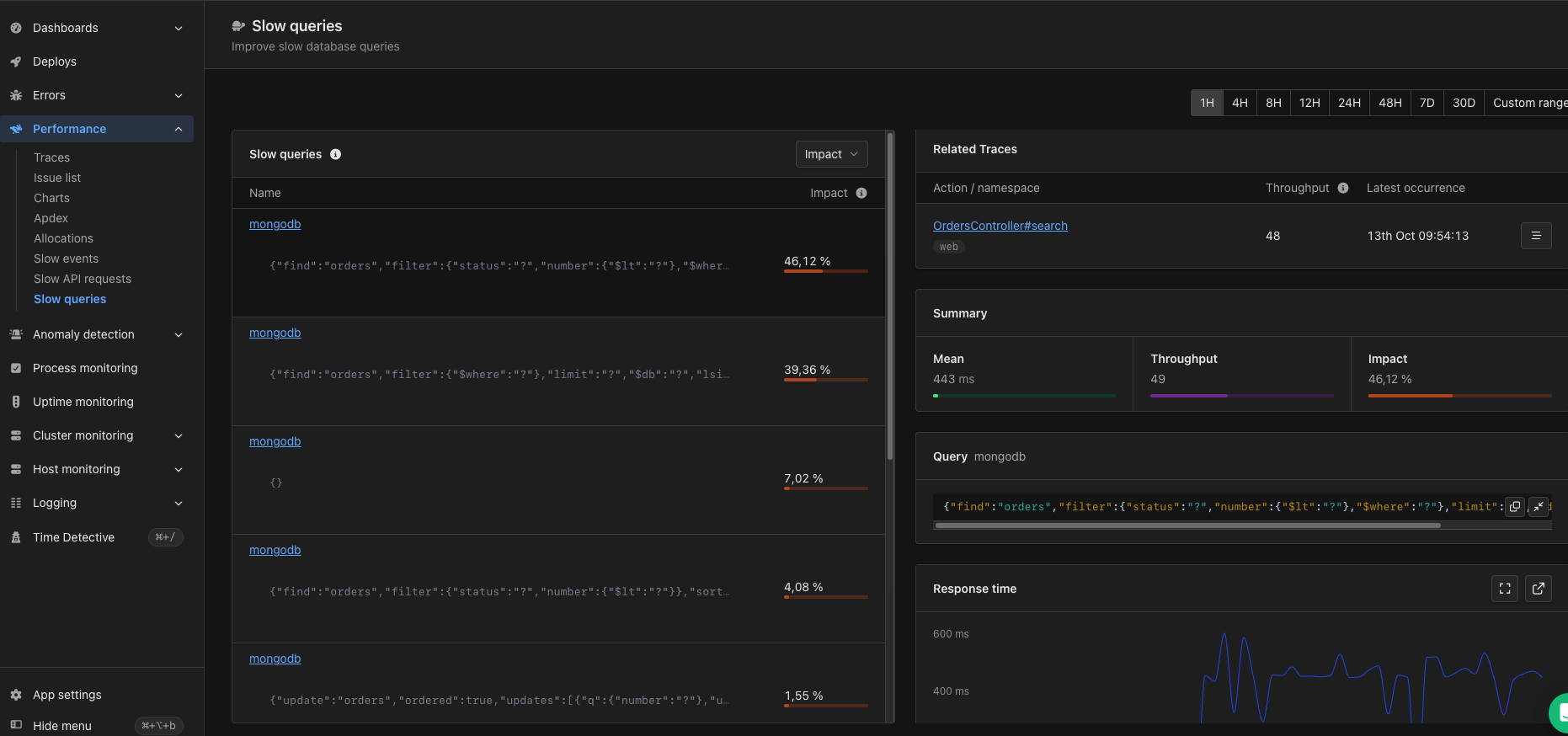Click the Time Detective icon

pos(16,537)
